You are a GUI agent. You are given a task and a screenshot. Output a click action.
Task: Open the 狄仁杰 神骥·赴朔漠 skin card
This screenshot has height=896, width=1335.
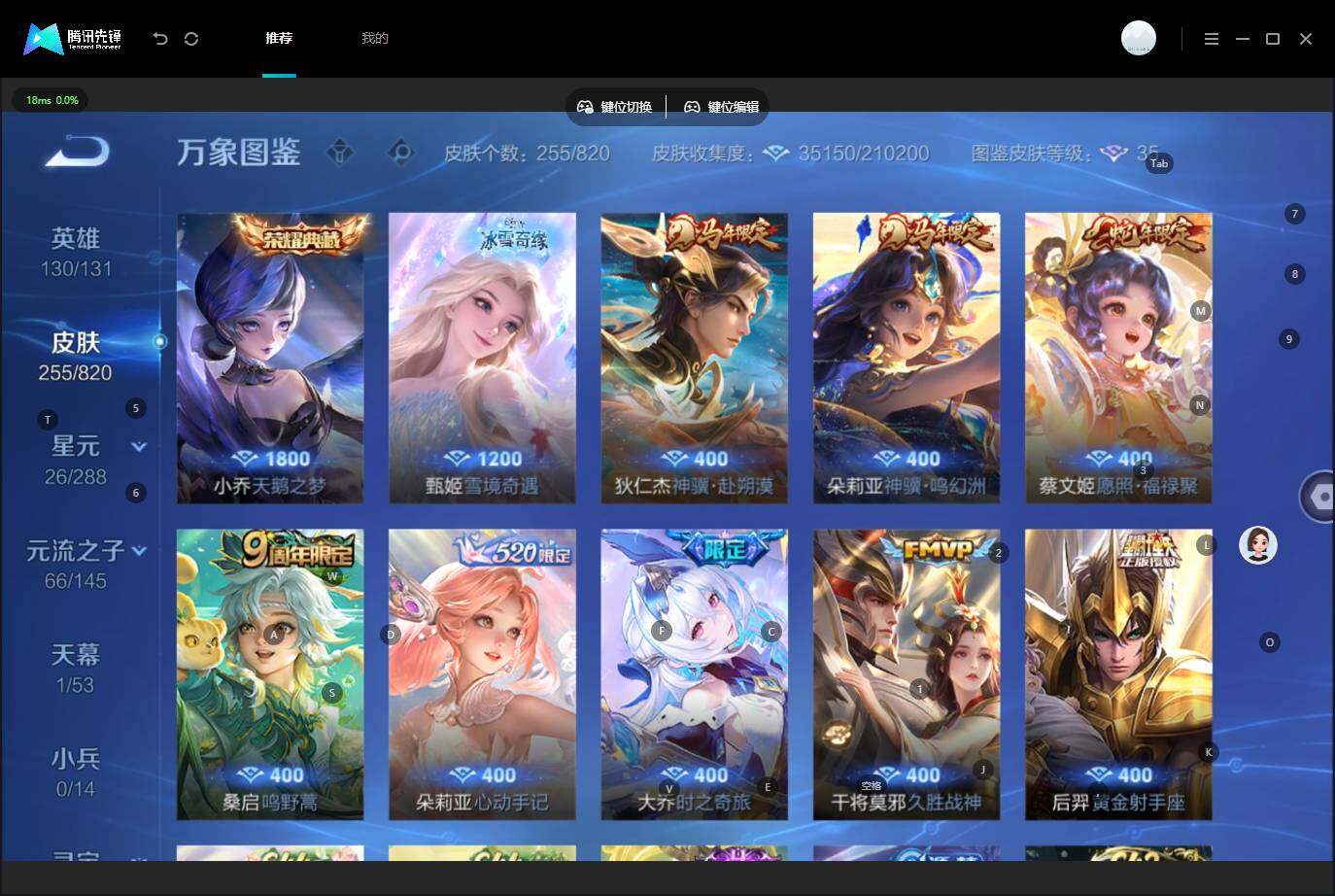694,358
